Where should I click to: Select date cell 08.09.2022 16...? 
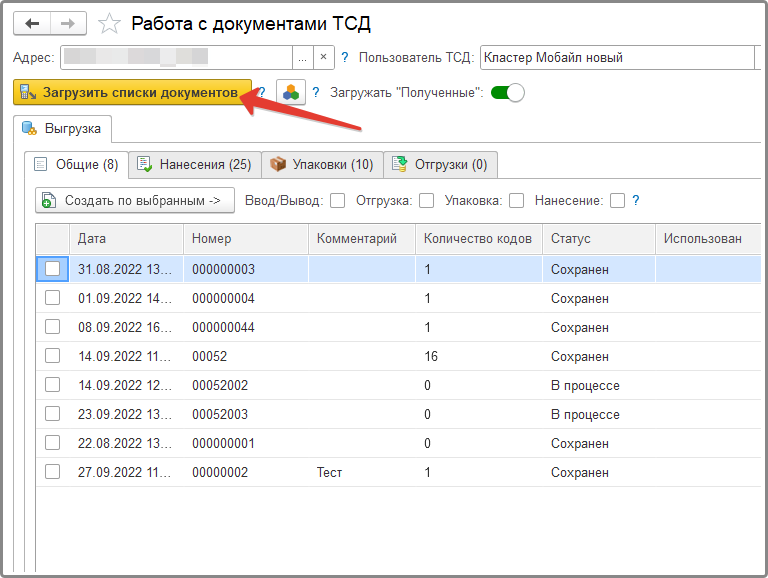pyautogui.click(x=126, y=327)
